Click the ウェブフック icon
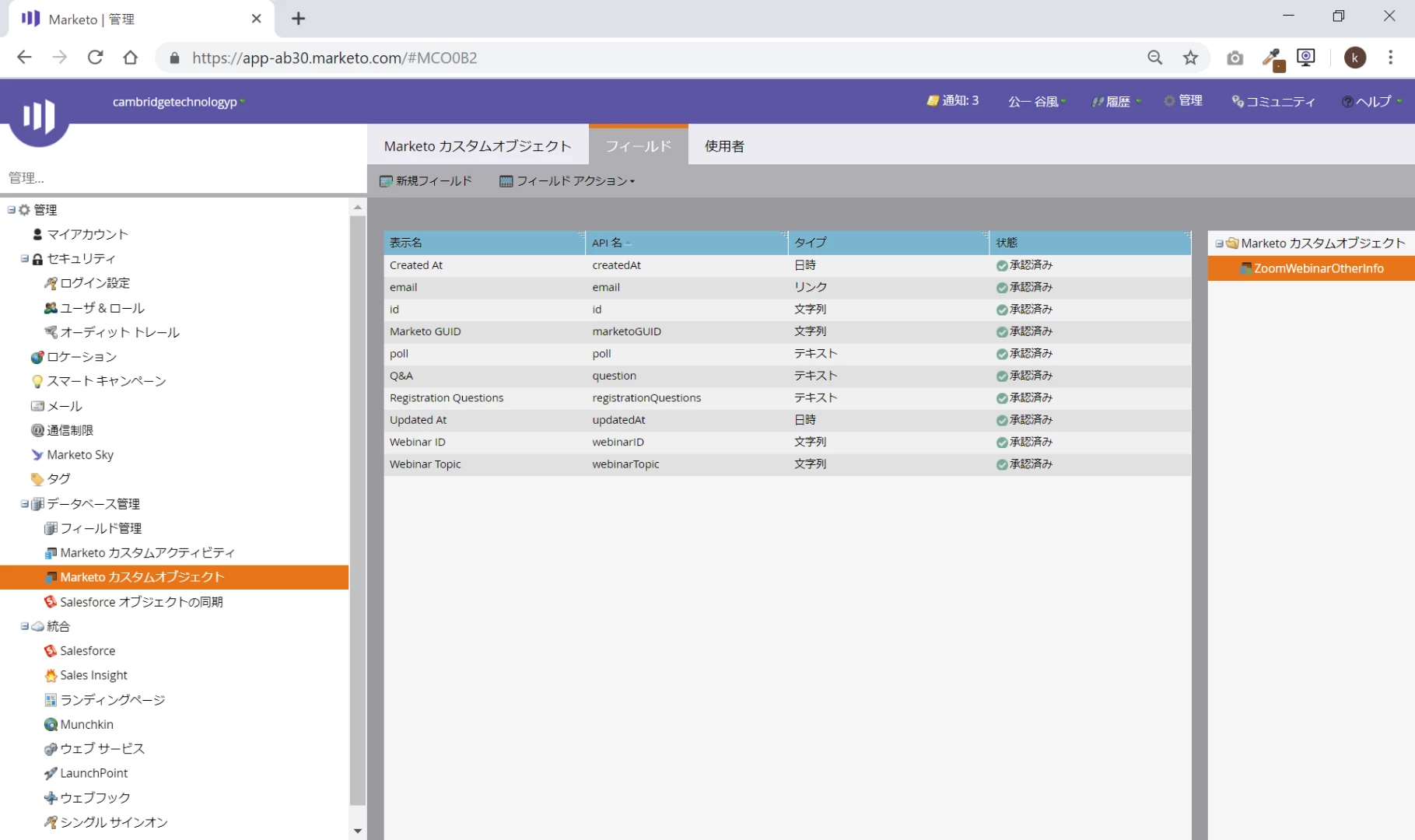The height and width of the screenshot is (840, 1415). pyautogui.click(x=51, y=798)
